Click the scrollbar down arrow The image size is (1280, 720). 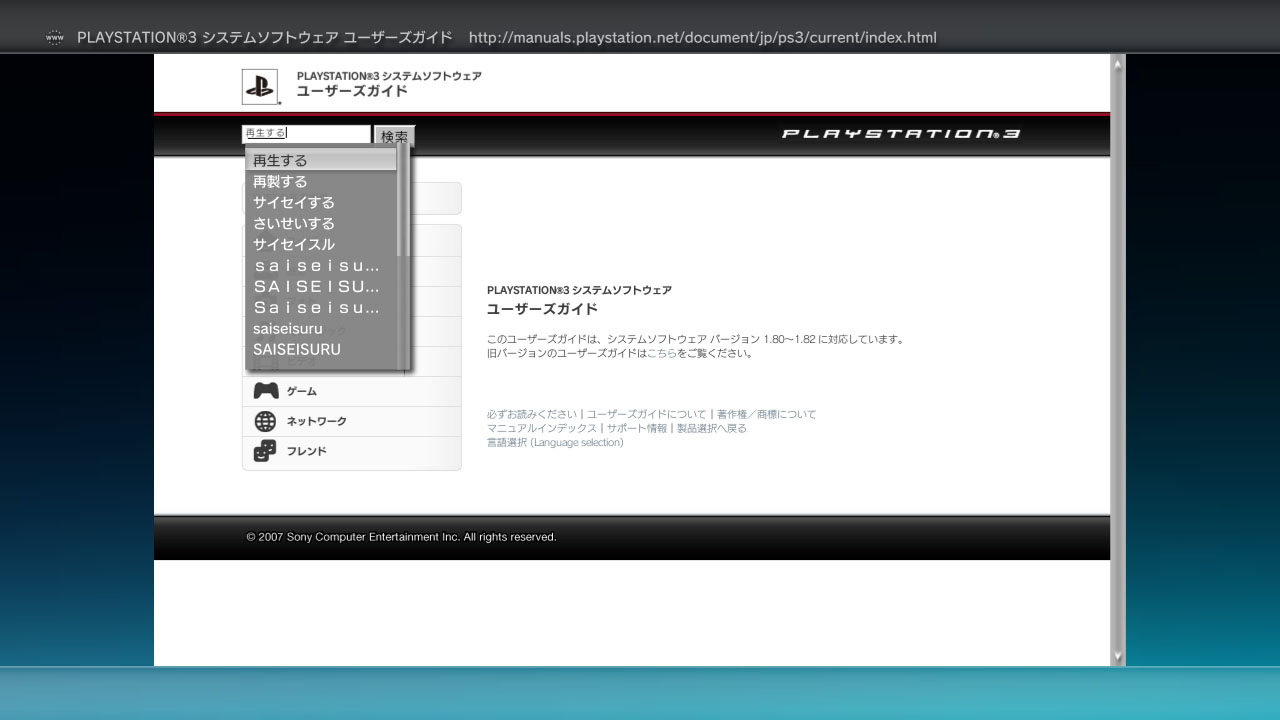[1118, 658]
